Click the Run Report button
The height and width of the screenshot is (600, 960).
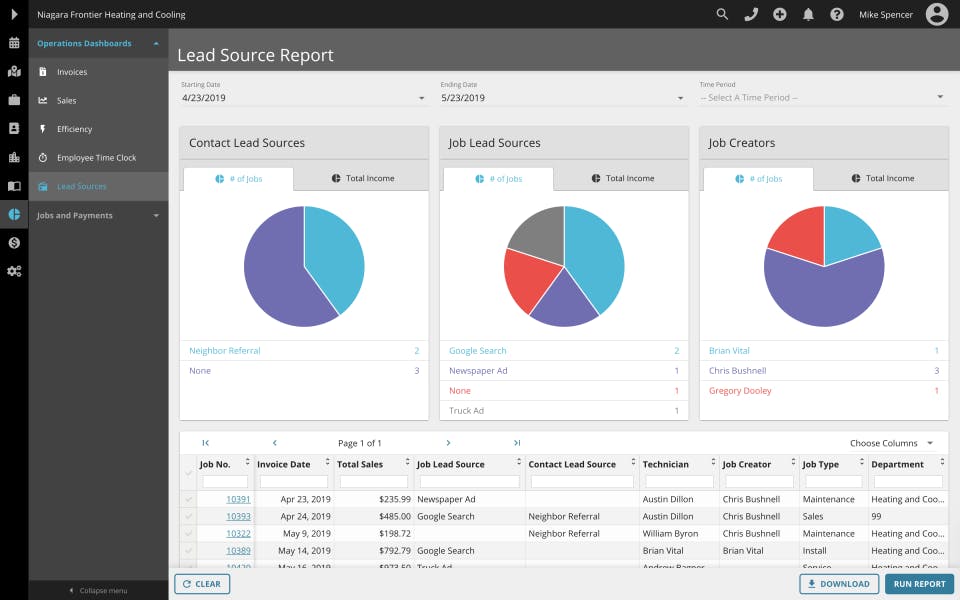click(x=918, y=584)
